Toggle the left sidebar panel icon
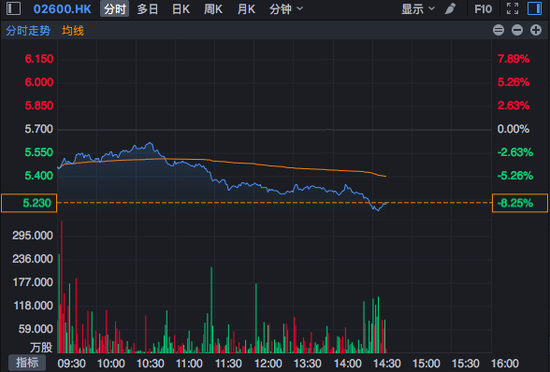This screenshot has height=372, width=550. click(x=14, y=9)
